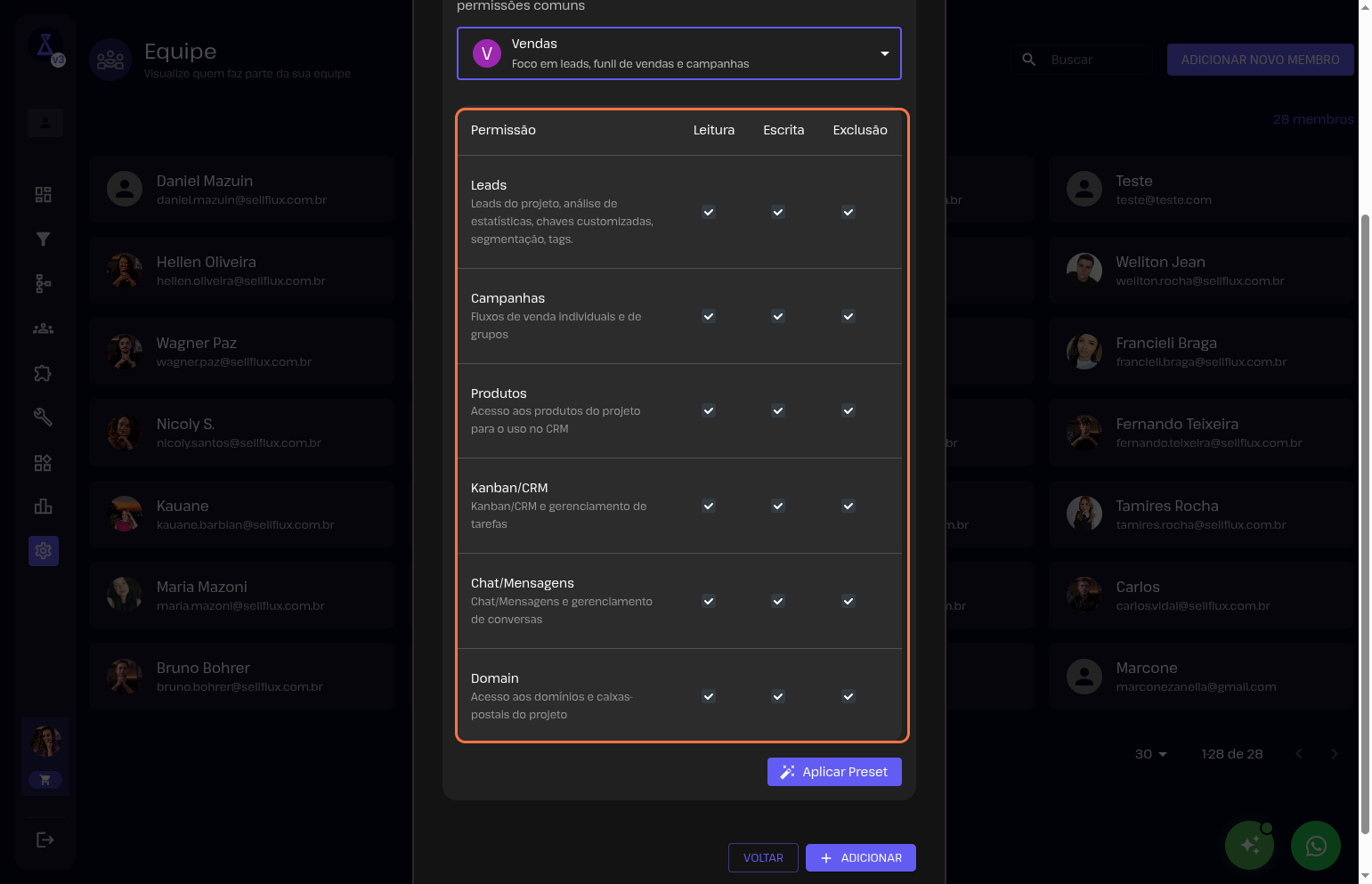Image resolution: width=1372 pixels, height=884 pixels.
Task: Open the WhatsApp floating chat button
Action: click(1315, 845)
